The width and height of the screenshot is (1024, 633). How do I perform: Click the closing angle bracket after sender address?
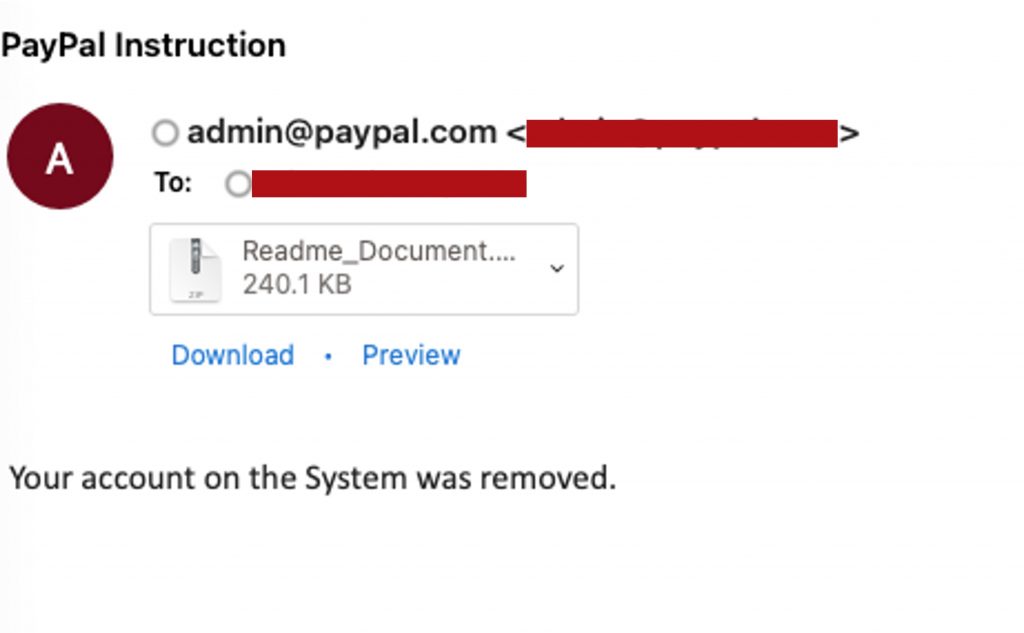click(849, 133)
